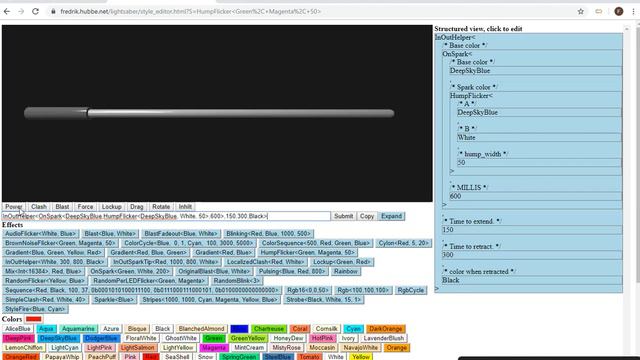Insert the StyleFire<Blue, Cyan> effect
The image size is (640, 360).
point(35,309)
